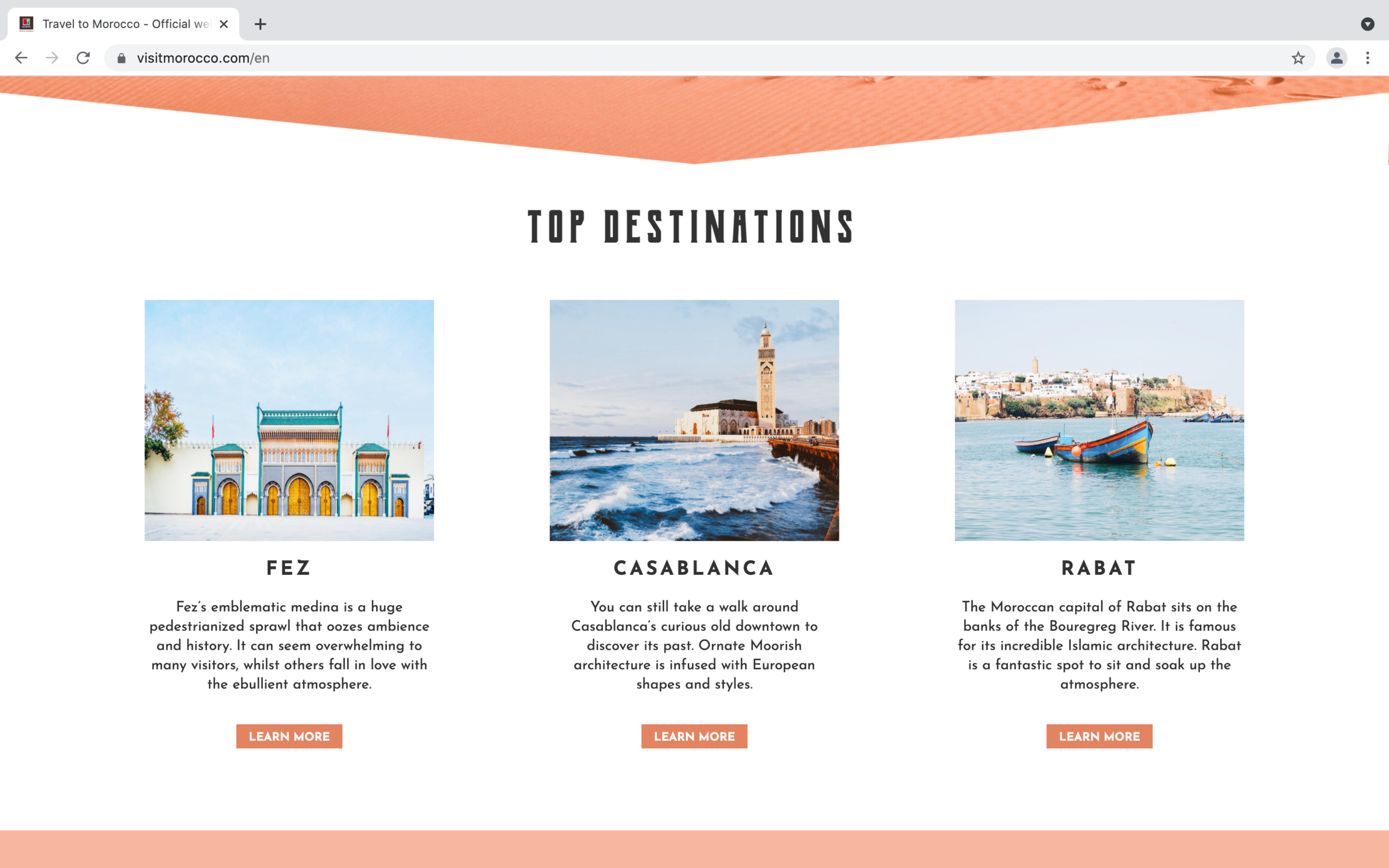Open the Fez palace gate photo

(289, 420)
